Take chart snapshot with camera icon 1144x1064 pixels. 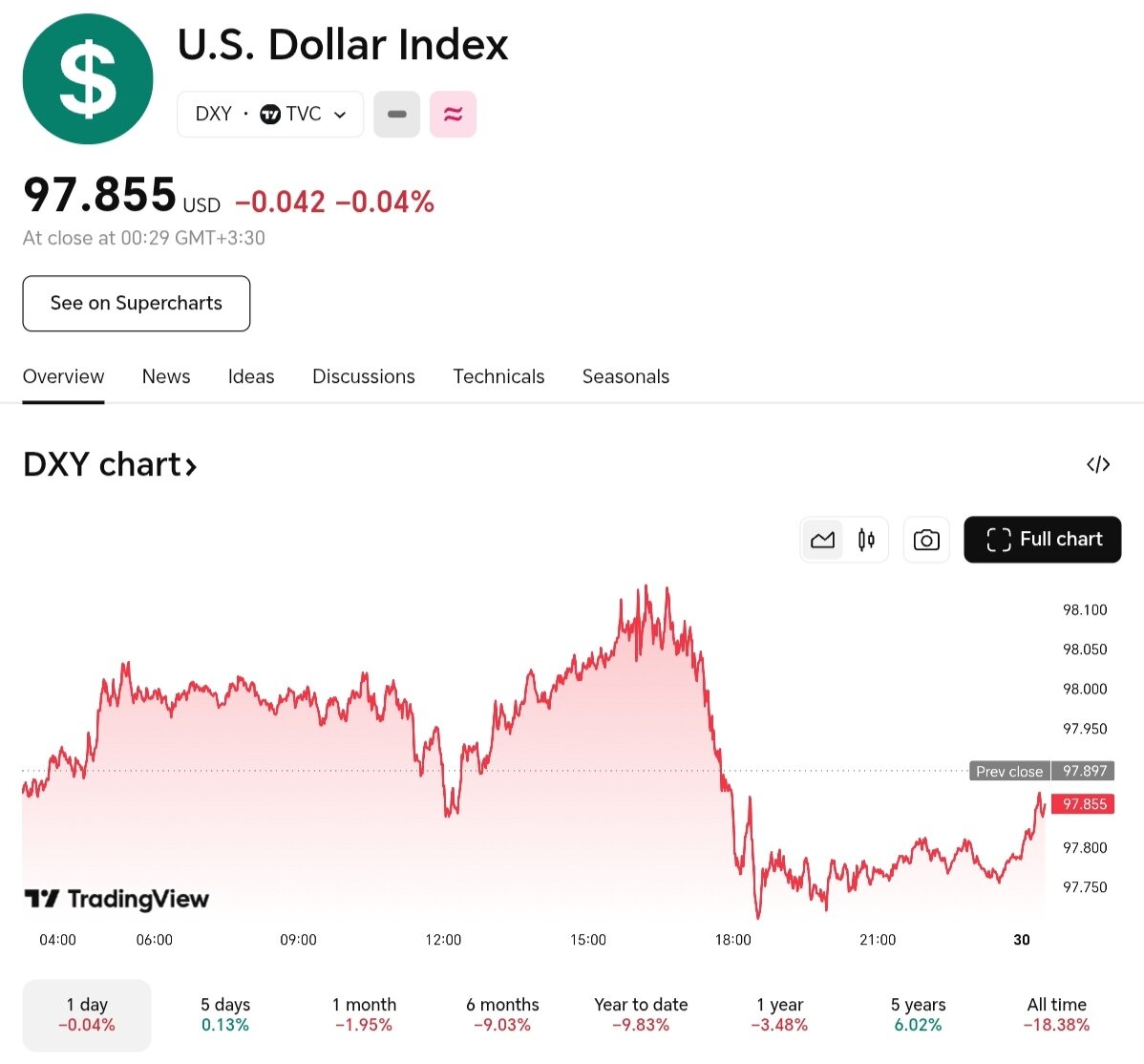coord(925,540)
